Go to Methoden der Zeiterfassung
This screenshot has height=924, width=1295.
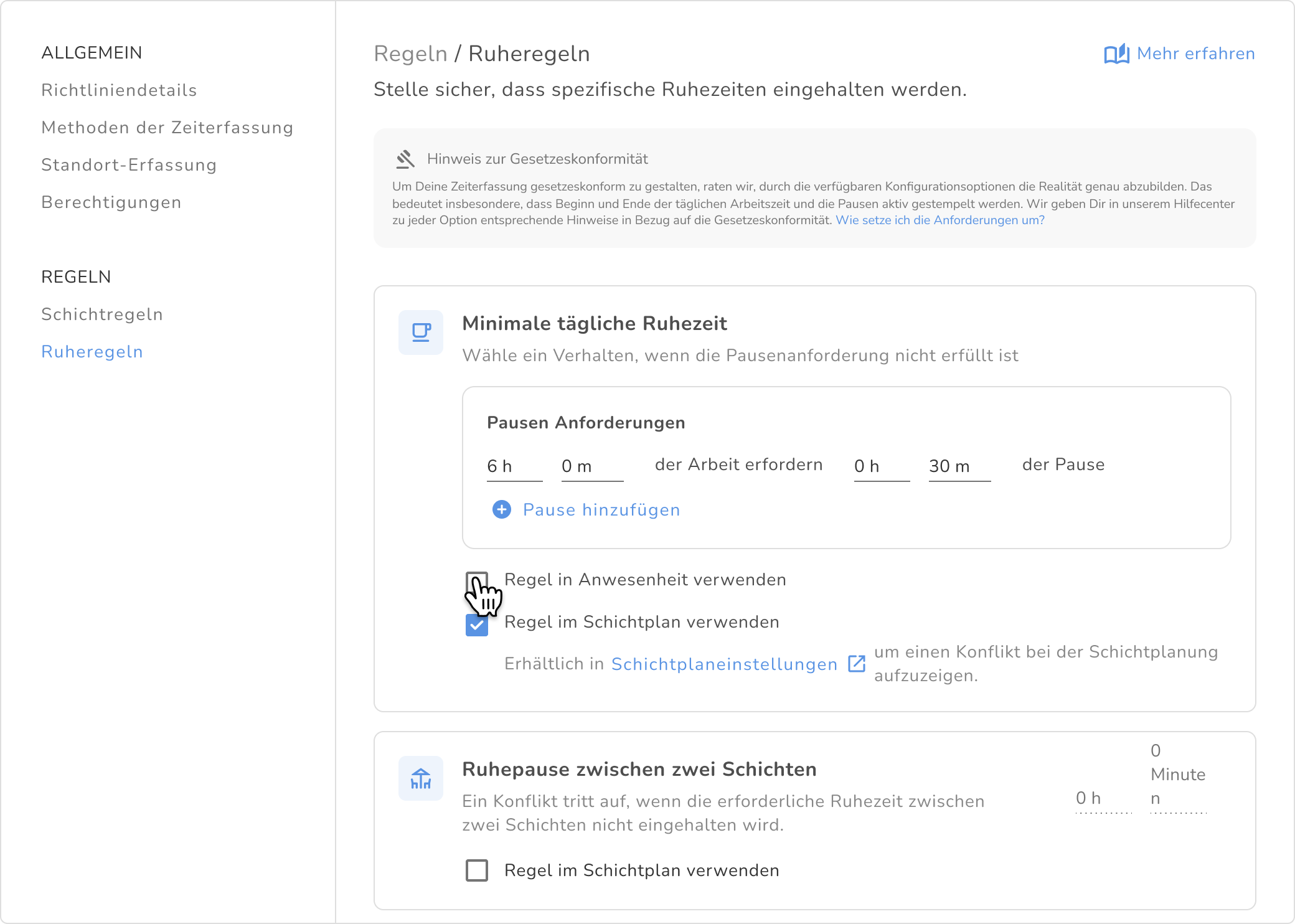[167, 128]
